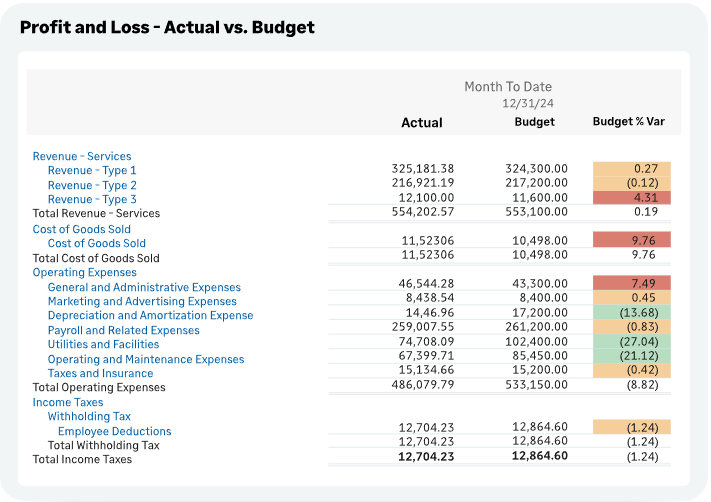The height and width of the screenshot is (502, 711).
Task: Click the Budget % Var column header
Action: (628, 122)
